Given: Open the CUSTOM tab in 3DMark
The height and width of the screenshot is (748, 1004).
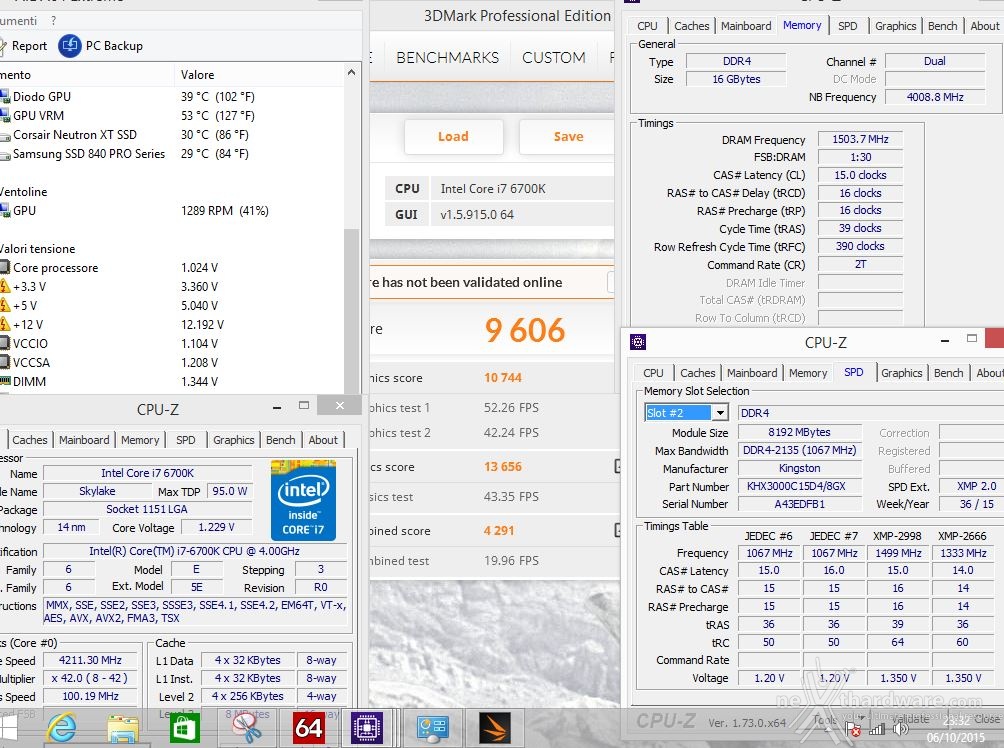Looking at the screenshot, I should tap(554, 58).
